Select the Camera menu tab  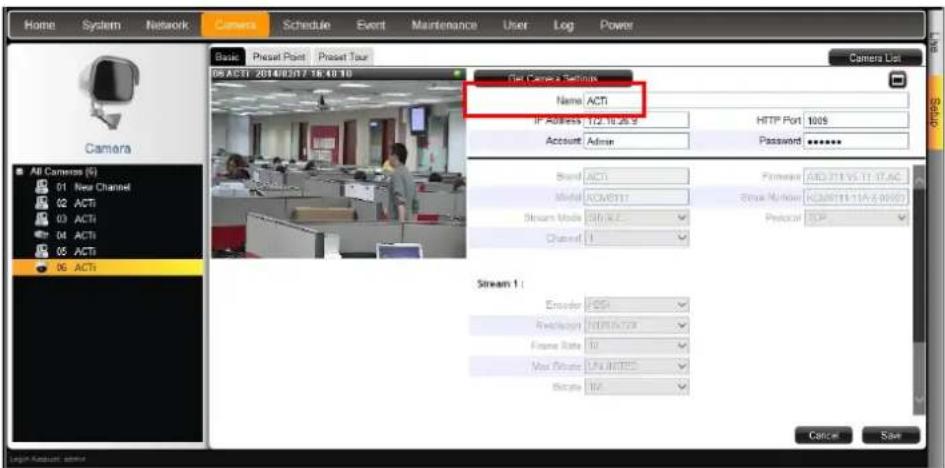(235, 26)
